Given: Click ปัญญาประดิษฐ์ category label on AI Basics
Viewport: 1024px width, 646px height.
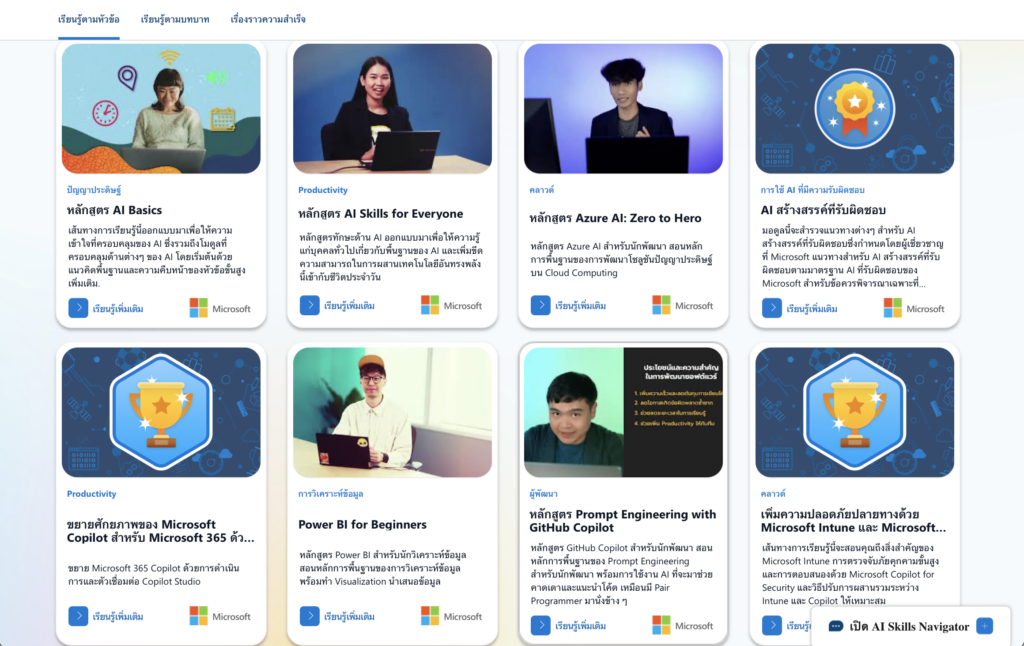Looking at the screenshot, I should point(94,190).
